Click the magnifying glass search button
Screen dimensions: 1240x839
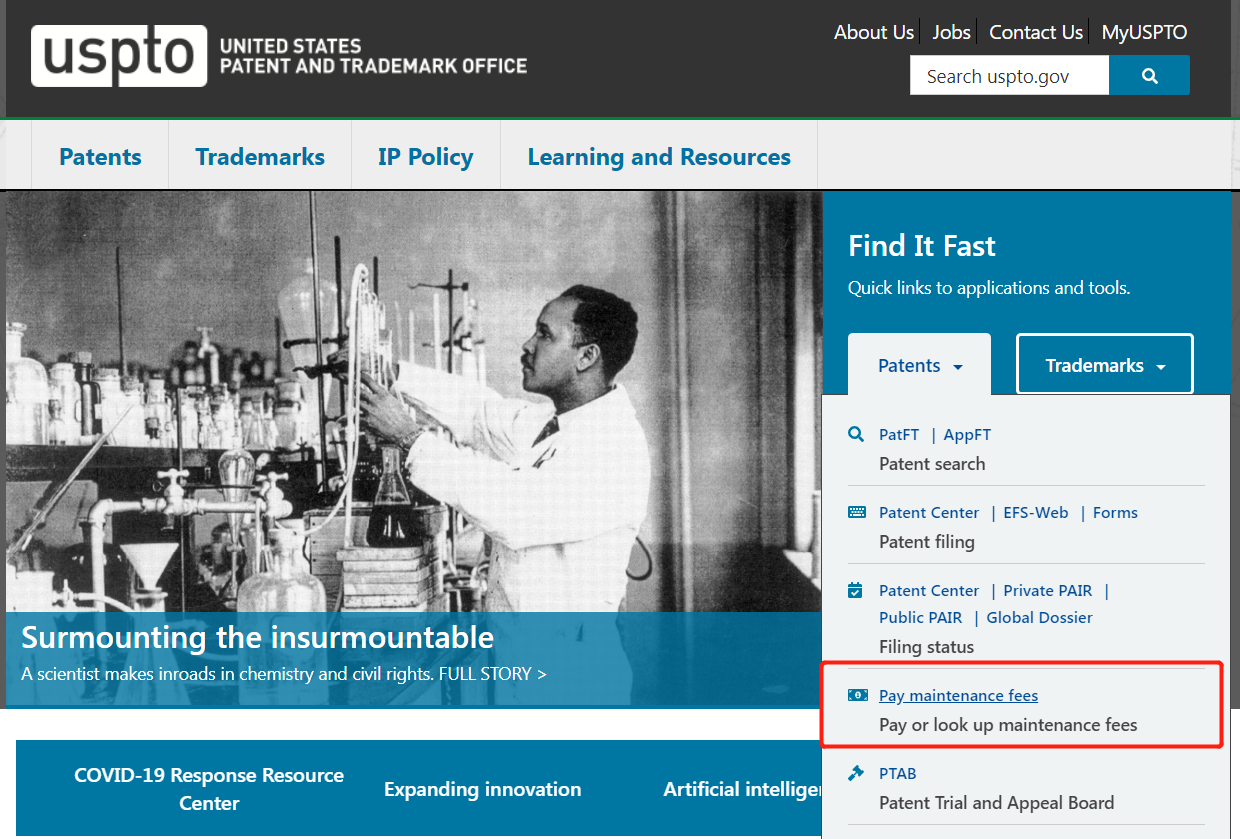[1149, 76]
